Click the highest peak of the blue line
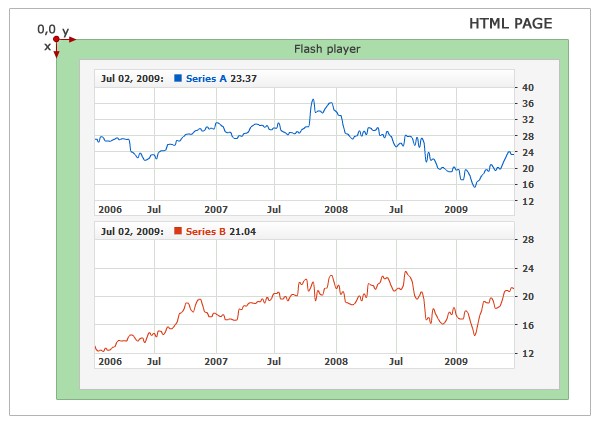 pyautogui.click(x=313, y=100)
